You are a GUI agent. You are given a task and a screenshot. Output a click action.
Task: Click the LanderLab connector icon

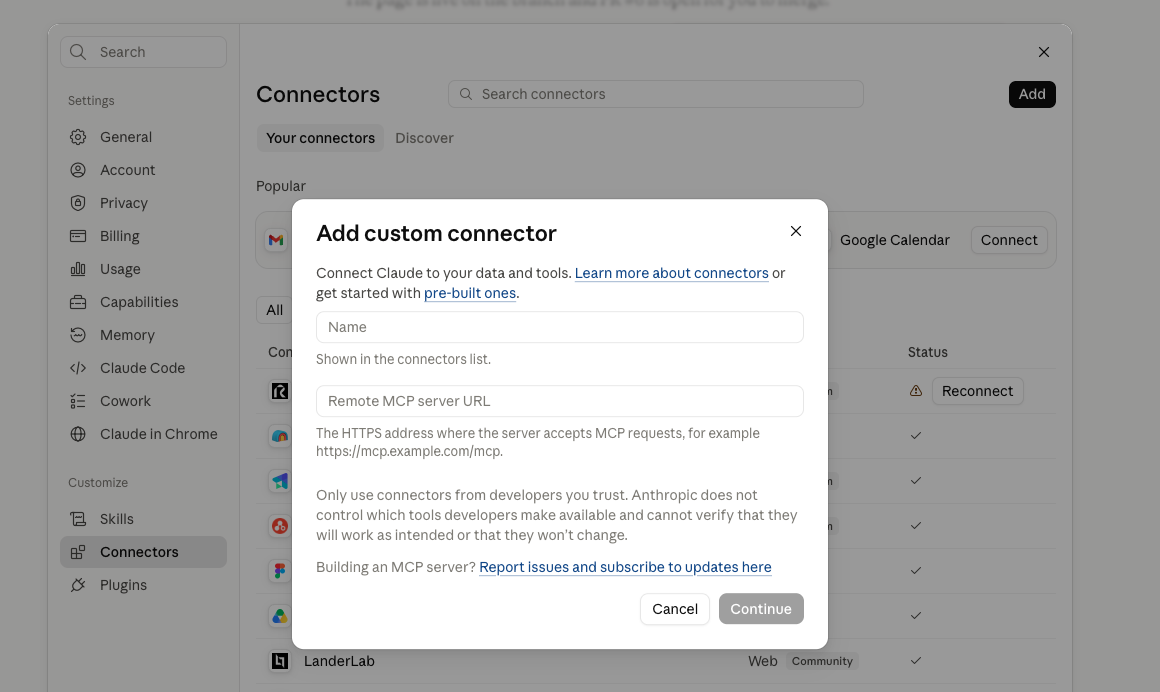280,661
